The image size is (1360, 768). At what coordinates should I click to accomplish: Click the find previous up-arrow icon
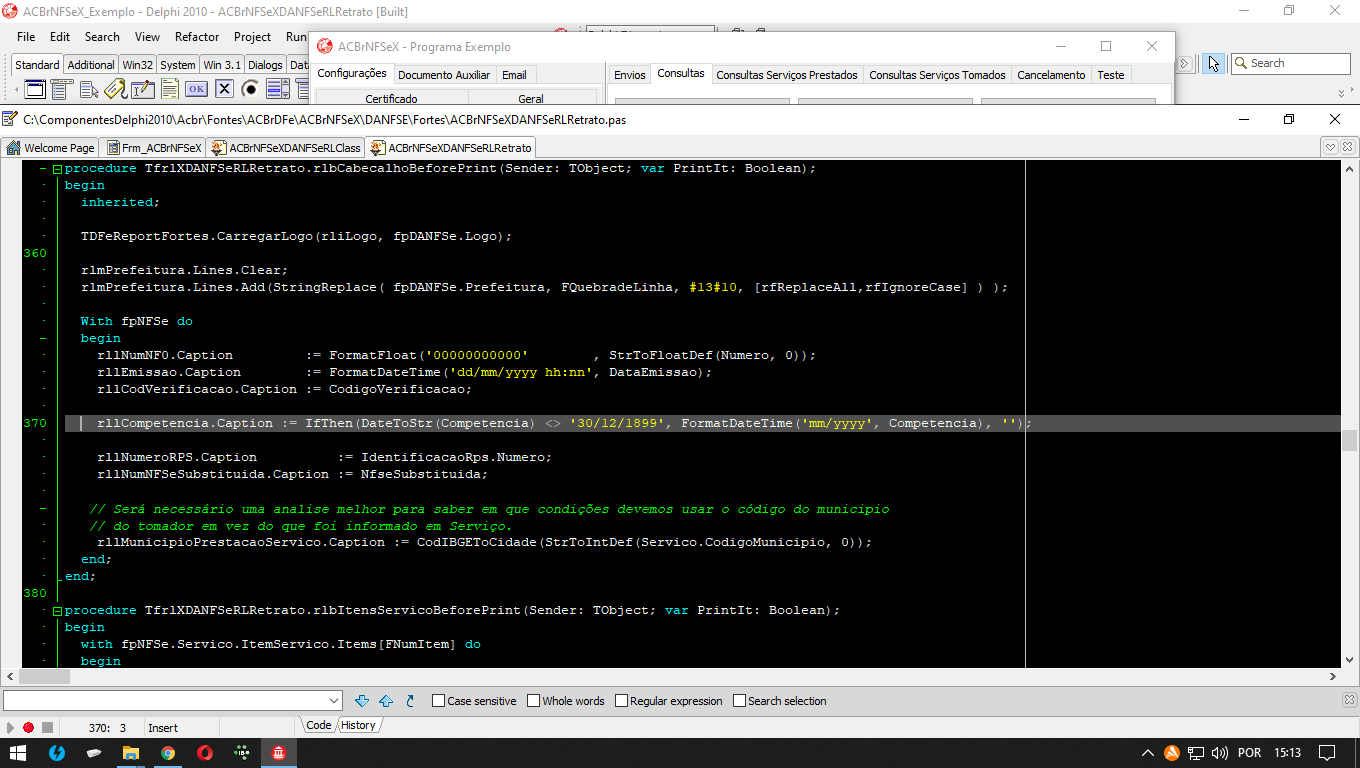pos(386,701)
